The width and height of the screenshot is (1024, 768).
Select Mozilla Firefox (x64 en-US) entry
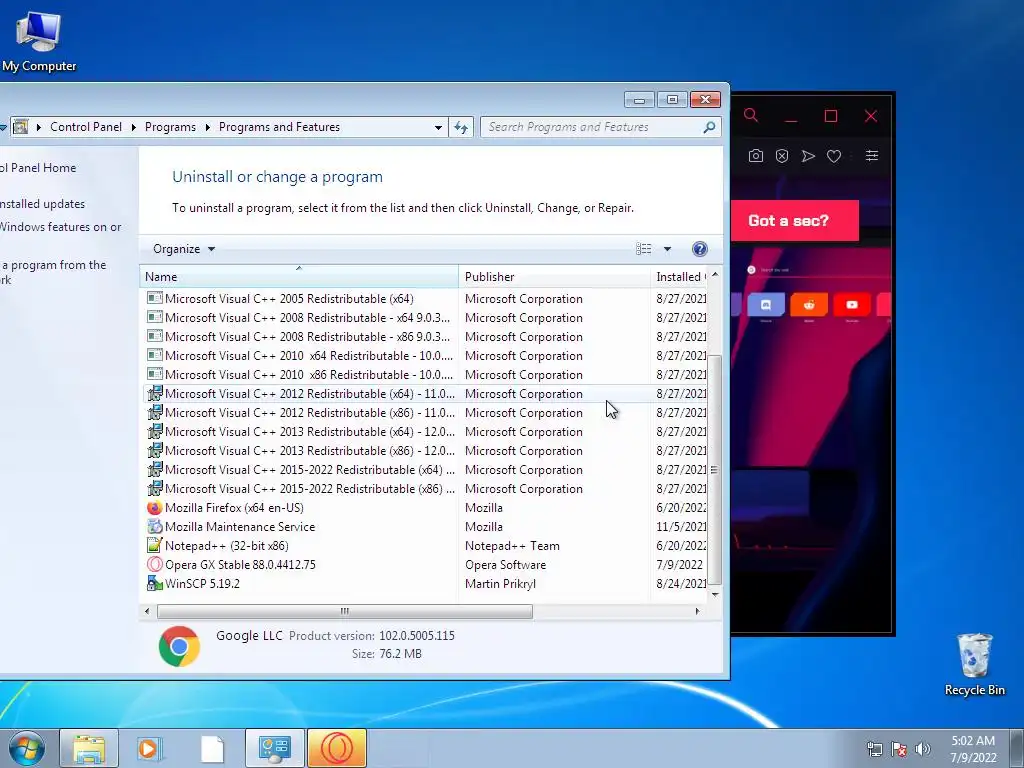coord(424,507)
